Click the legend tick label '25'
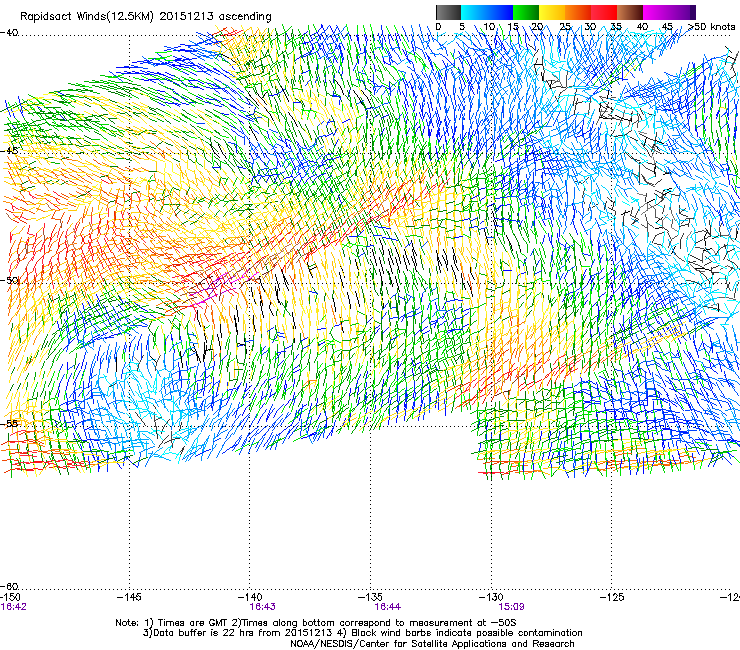This screenshot has height=650, width=740. (x=565, y=27)
